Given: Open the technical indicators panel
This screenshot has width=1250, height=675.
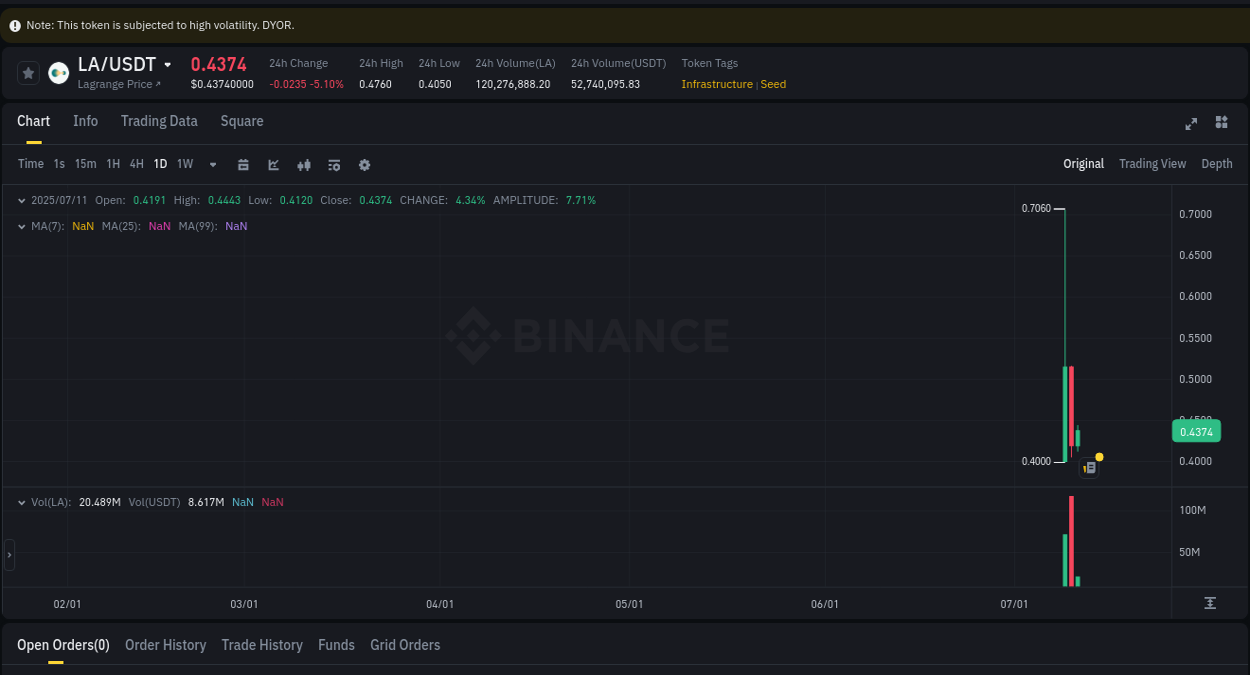Looking at the screenshot, I should tap(334, 164).
